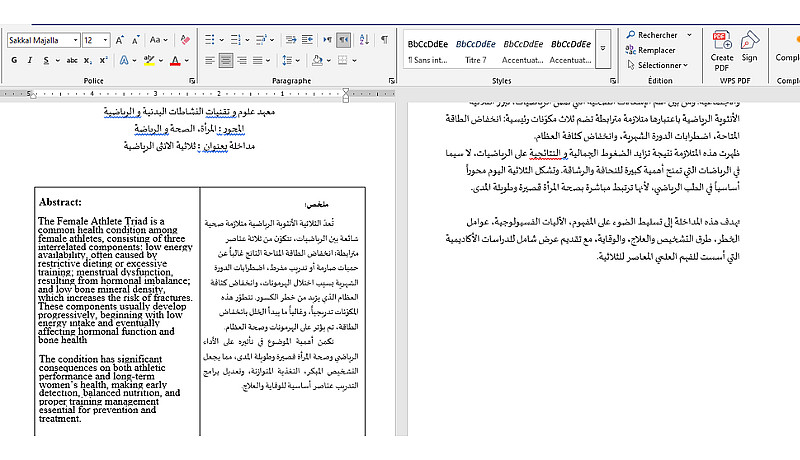Align the paragraph to the right
The image size is (800, 460).
click(241, 60)
